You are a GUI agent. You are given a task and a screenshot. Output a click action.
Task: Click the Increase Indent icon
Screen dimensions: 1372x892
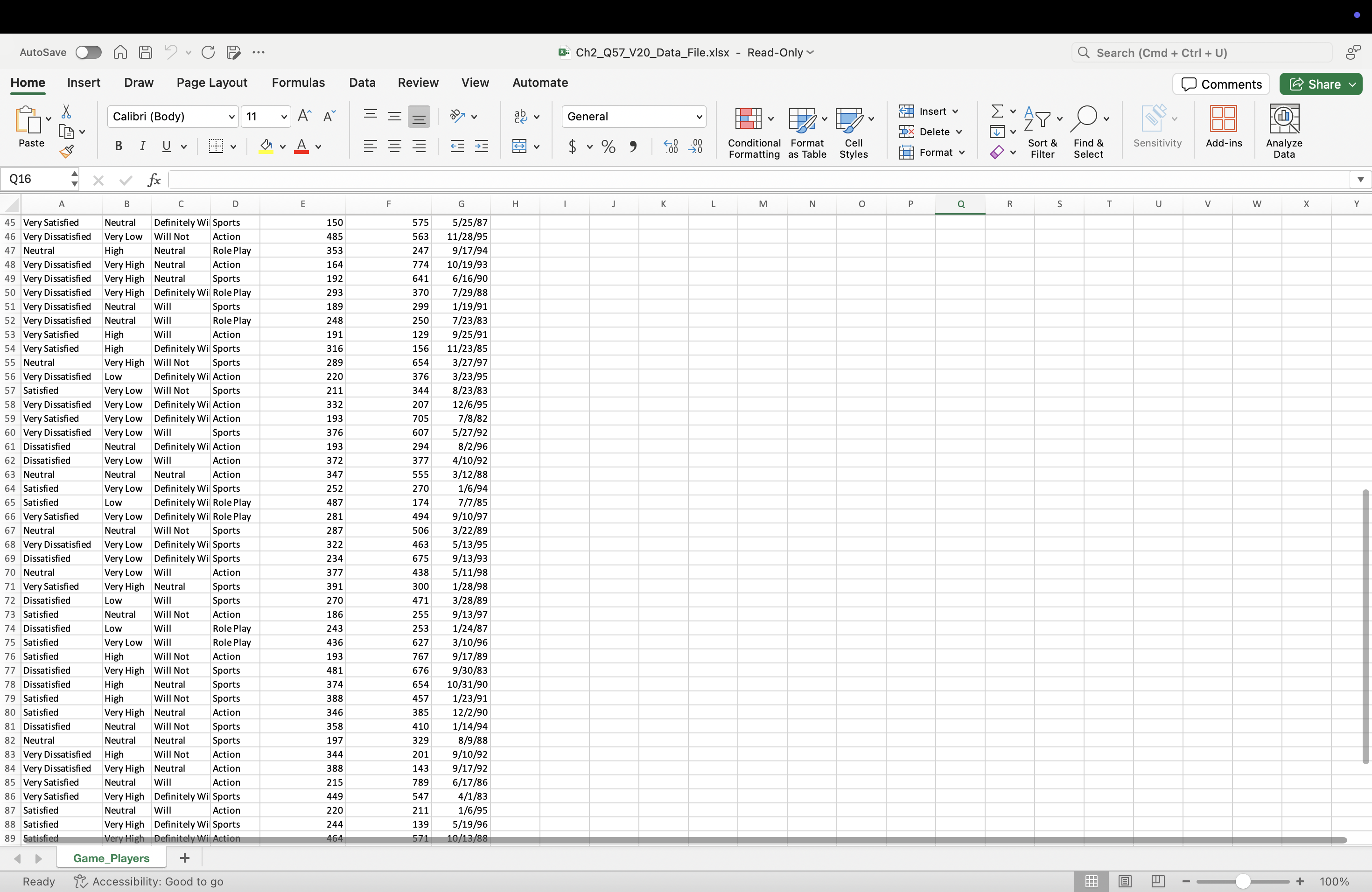click(x=481, y=146)
